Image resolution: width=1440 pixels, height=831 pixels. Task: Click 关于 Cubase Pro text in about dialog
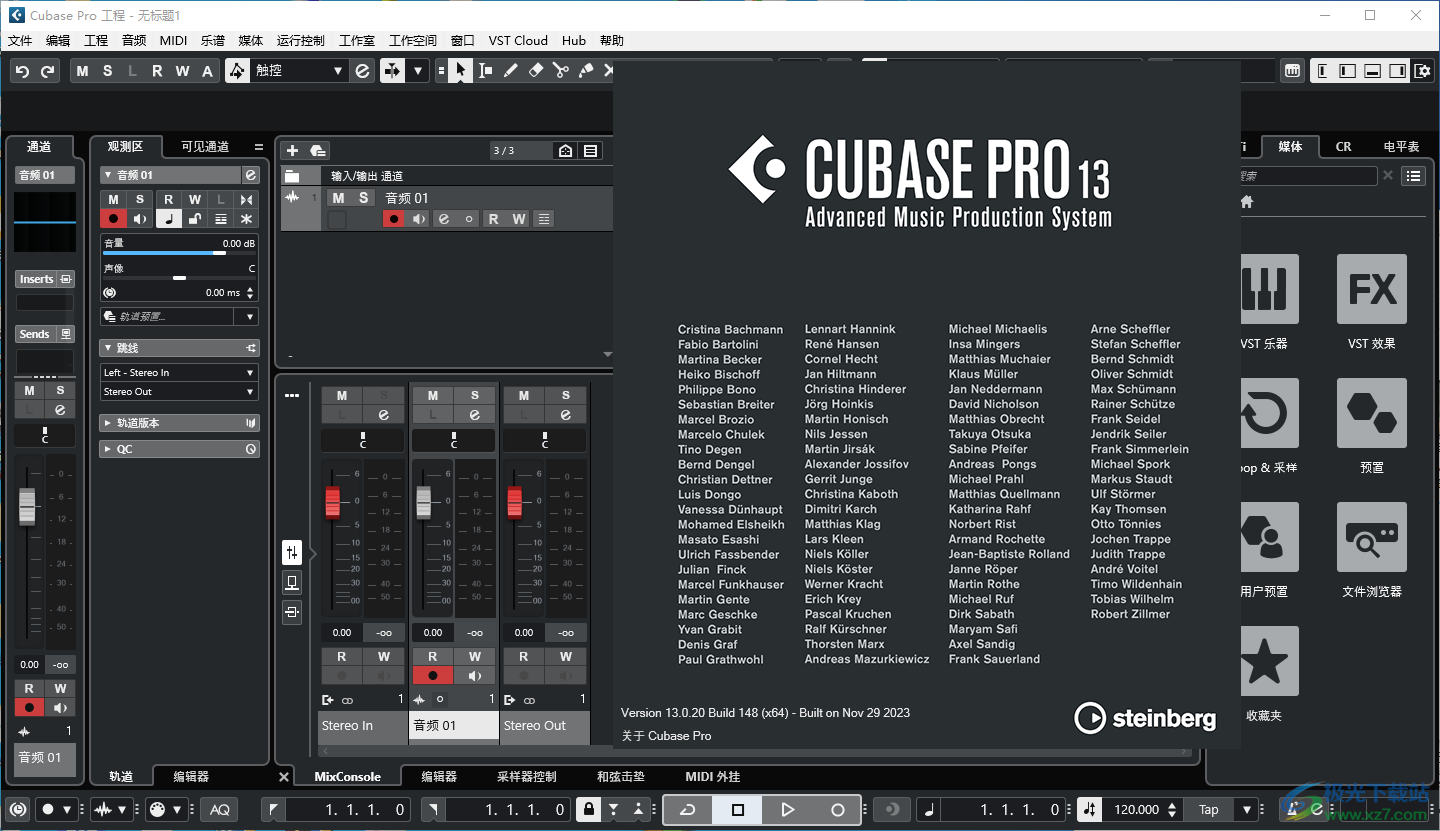666,736
